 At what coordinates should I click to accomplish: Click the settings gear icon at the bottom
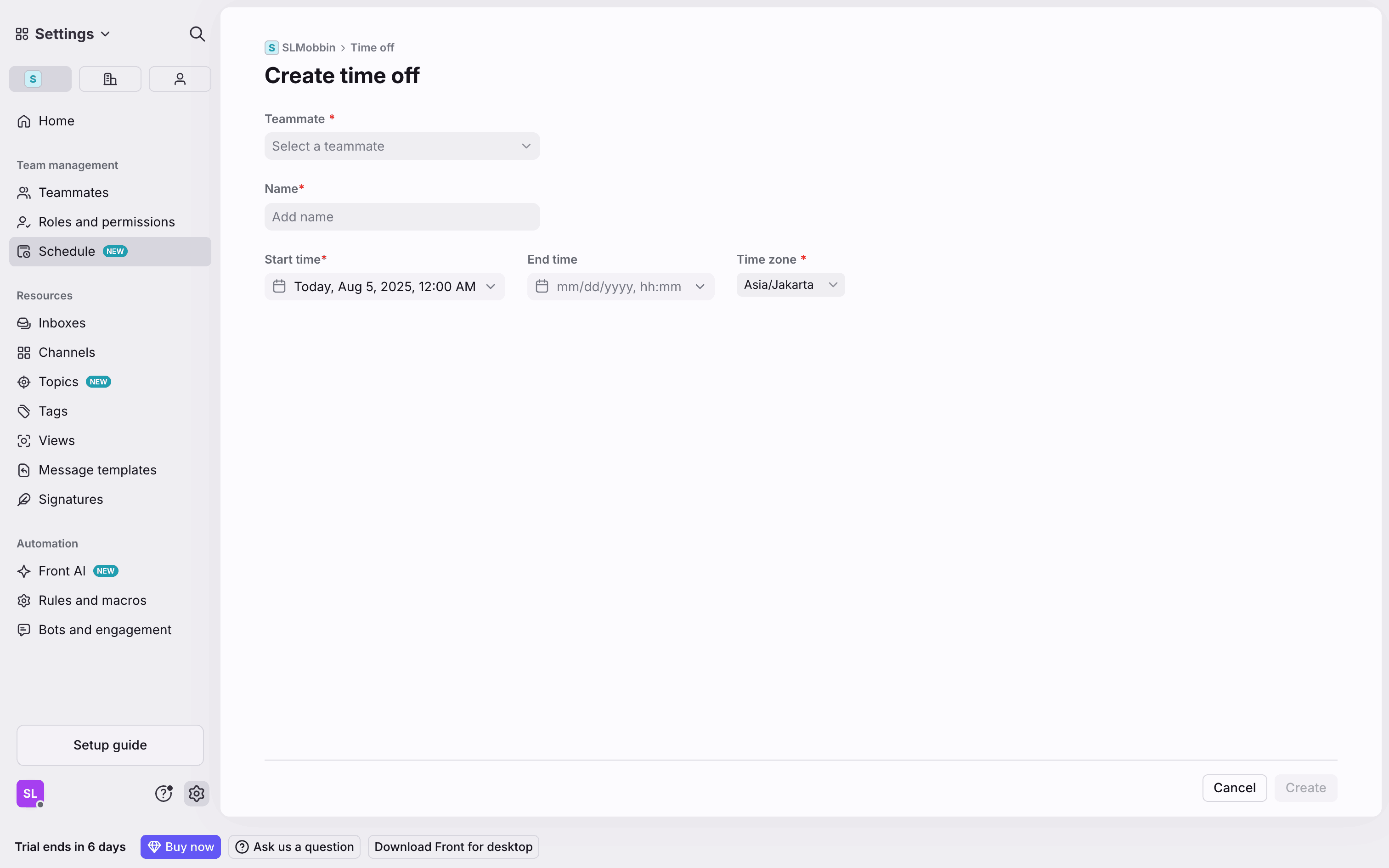[x=196, y=794]
